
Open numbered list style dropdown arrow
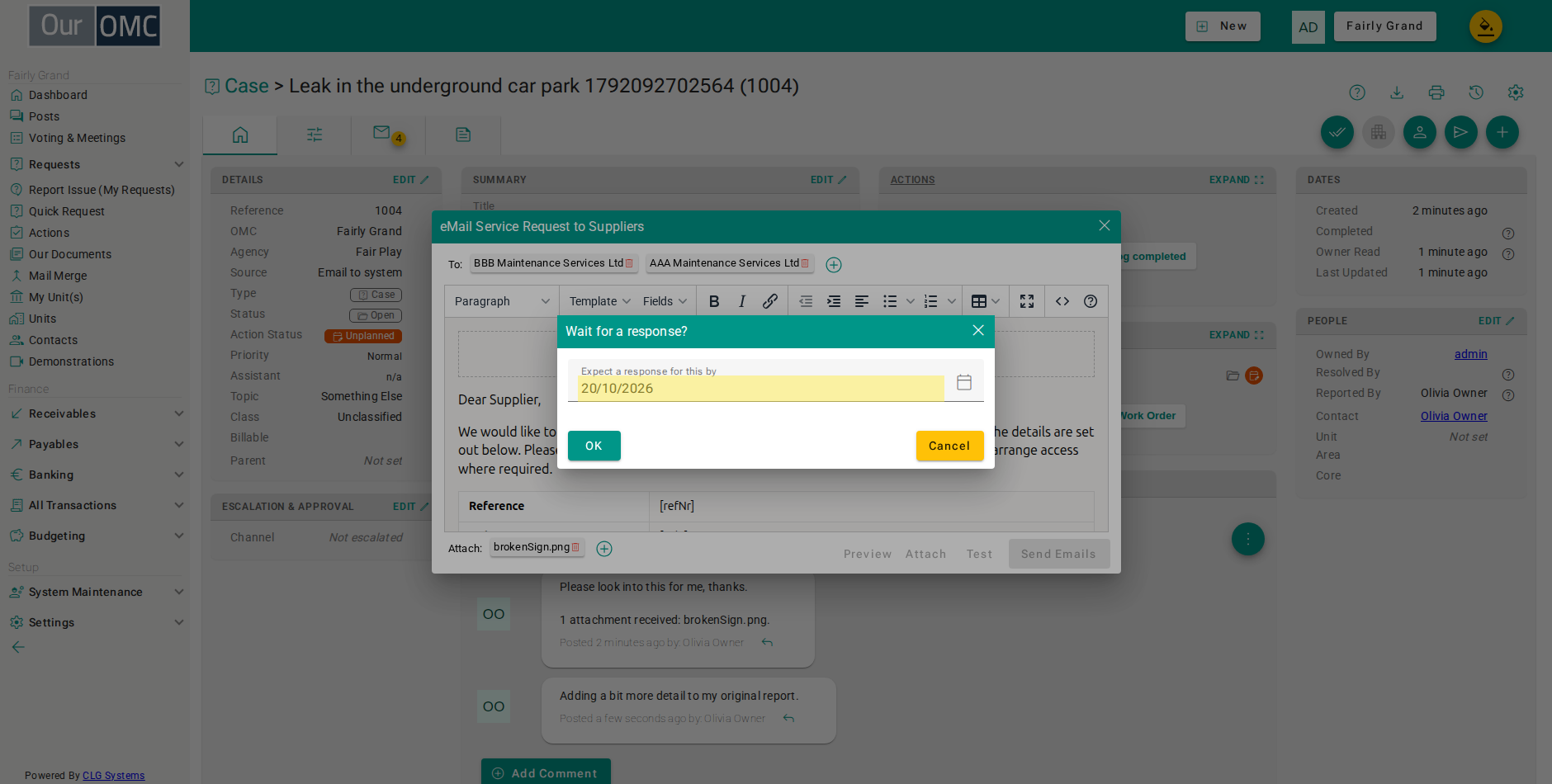pyautogui.click(x=952, y=301)
